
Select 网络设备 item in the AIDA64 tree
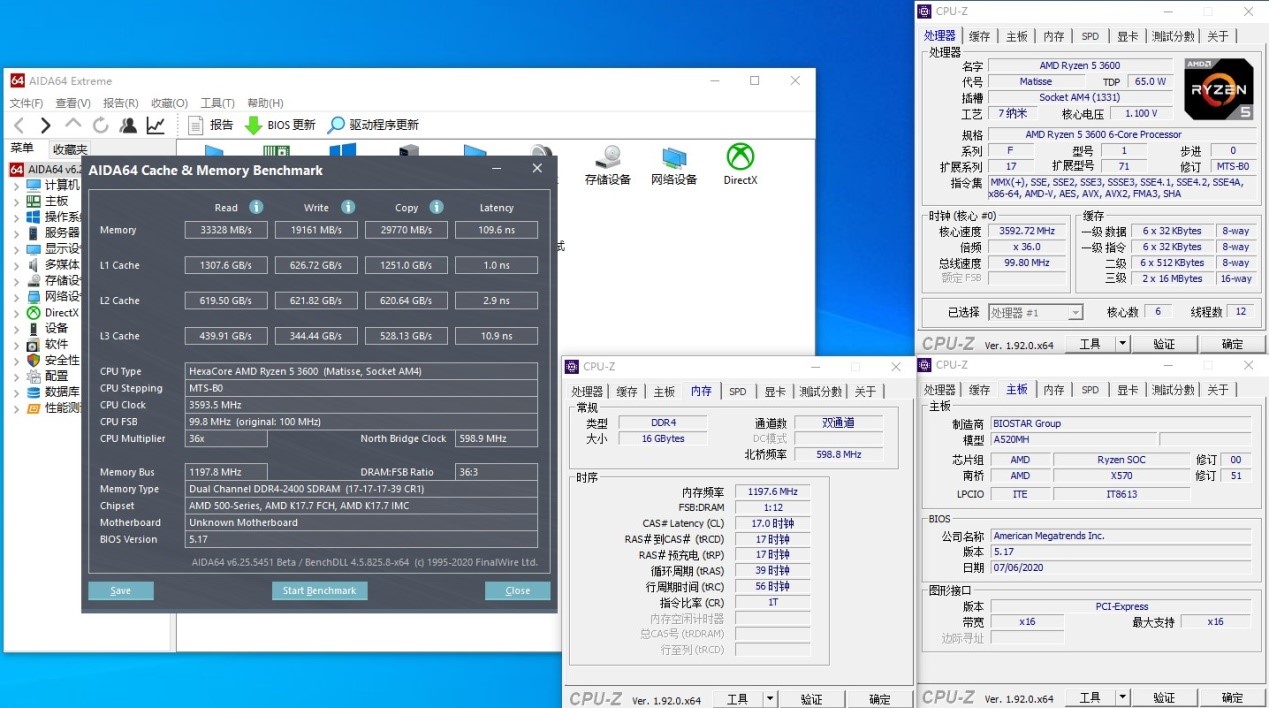coord(53,297)
